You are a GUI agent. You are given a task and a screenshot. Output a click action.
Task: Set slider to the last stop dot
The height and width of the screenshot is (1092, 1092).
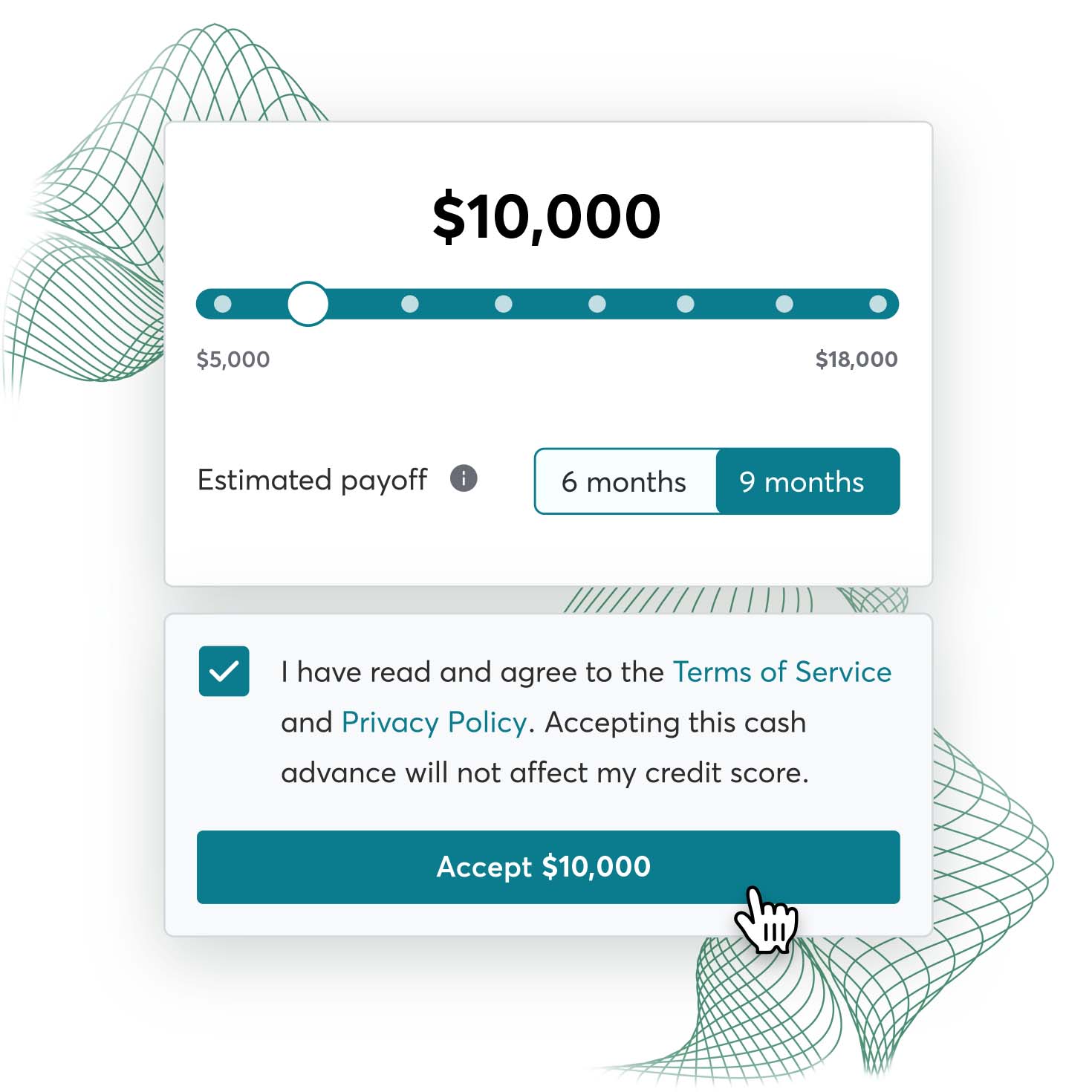point(878,304)
